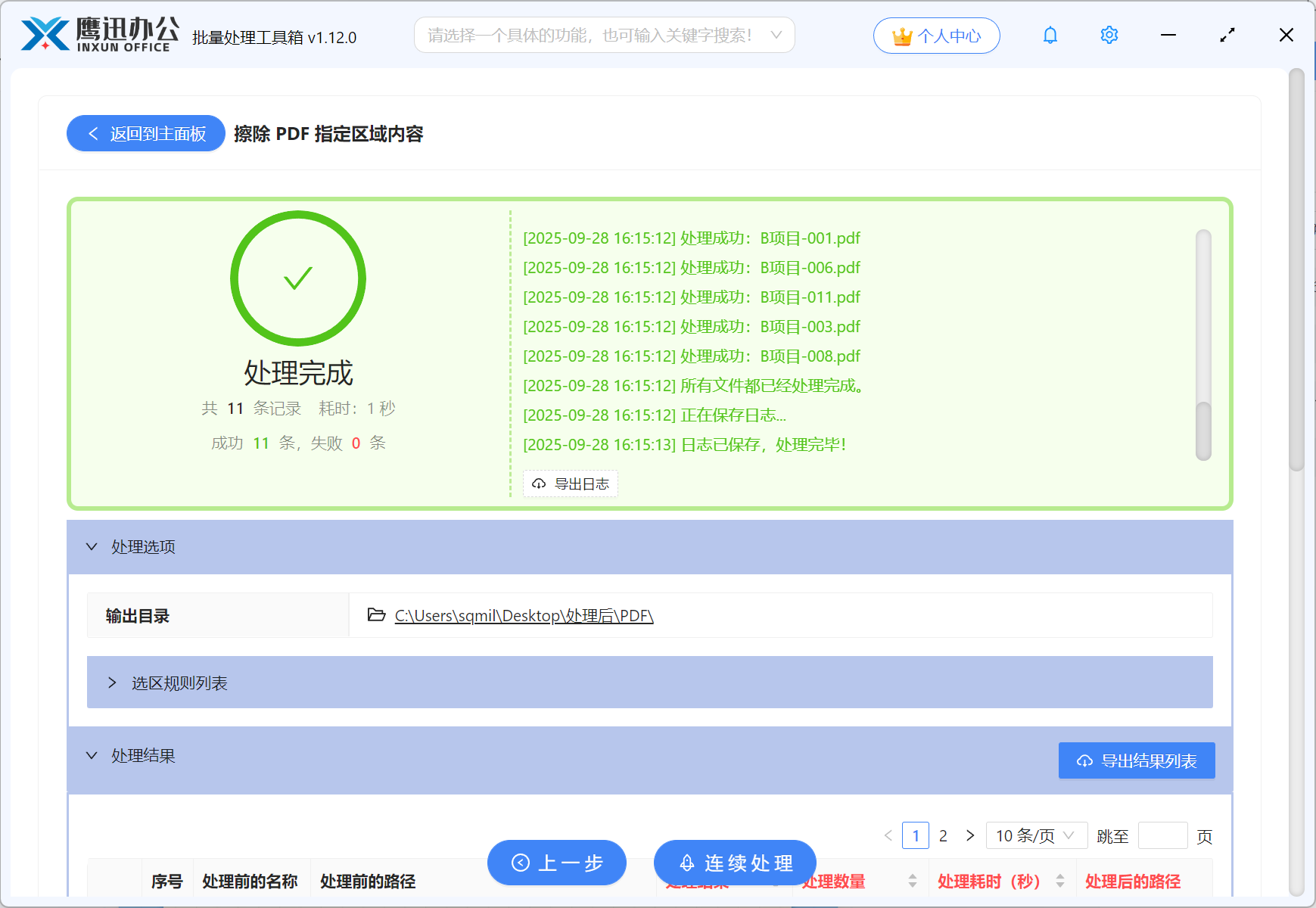The width and height of the screenshot is (1316, 908).
Task: Click page title 擦除 PDF 指定区域内容
Action: click(328, 133)
